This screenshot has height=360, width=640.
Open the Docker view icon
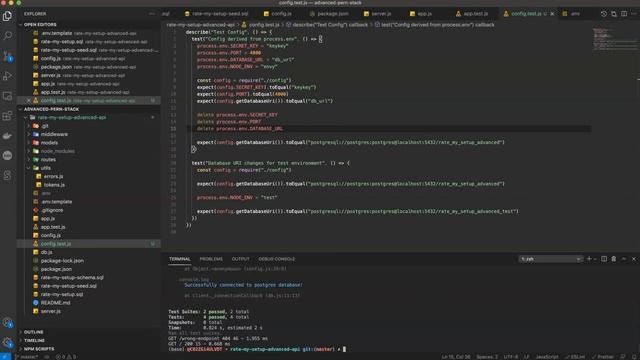[7, 136]
